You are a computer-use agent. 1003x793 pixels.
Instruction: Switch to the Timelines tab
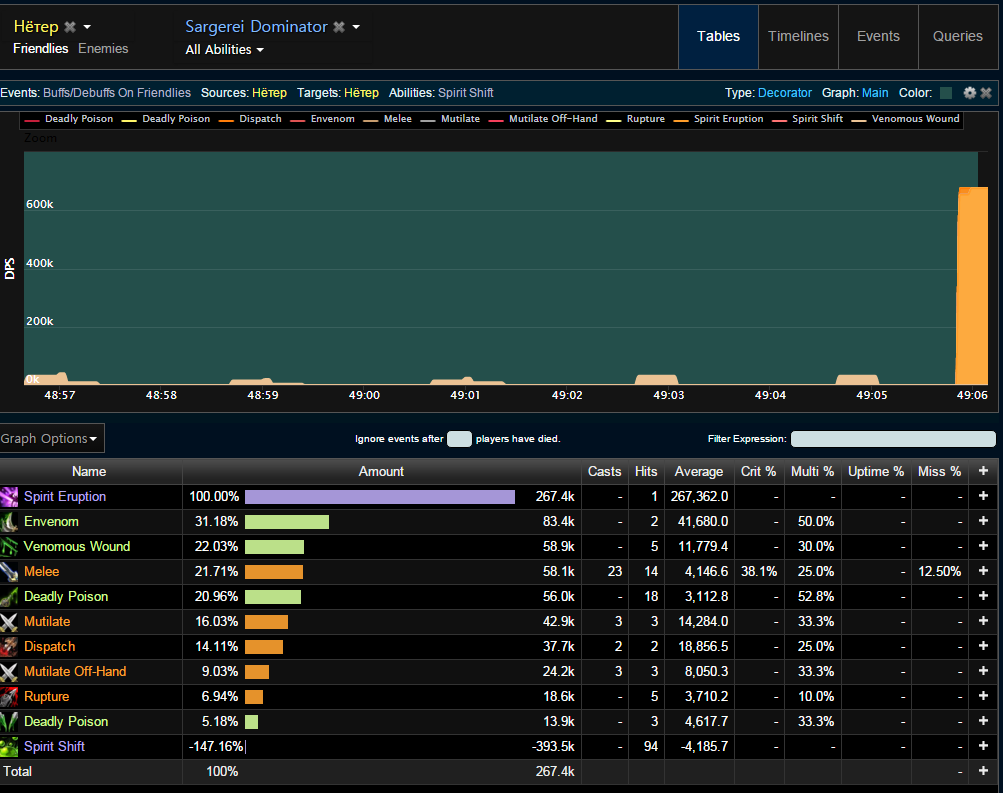click(798, 36)
